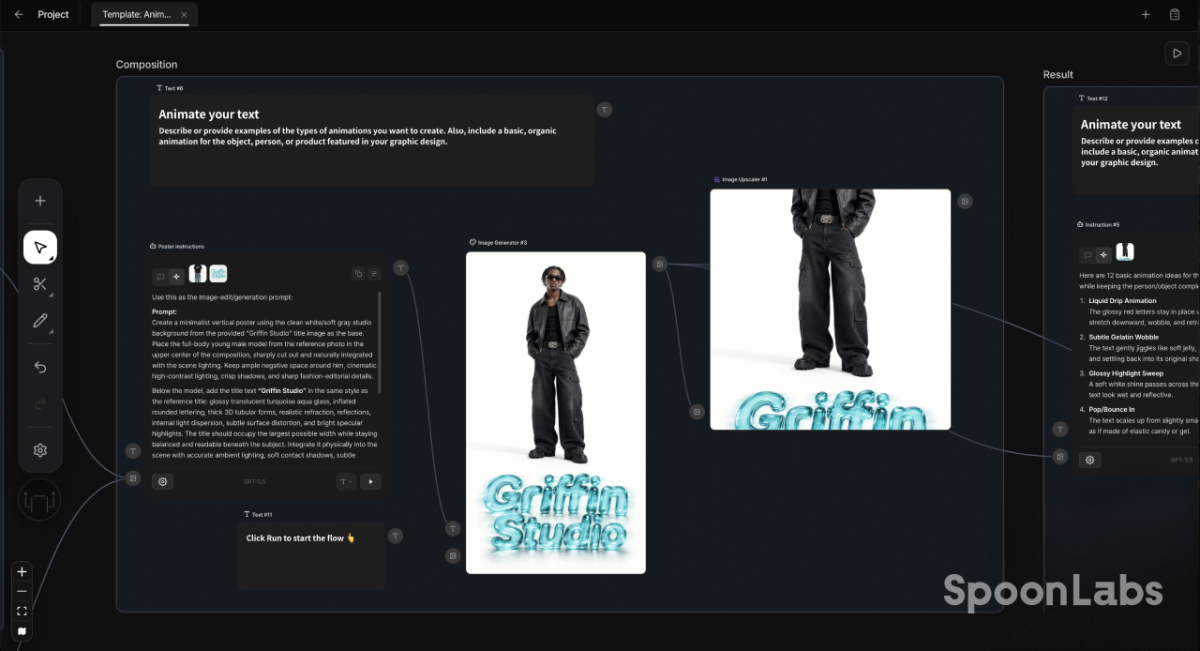The image size is (1200, 651).
Task: Open the Poster instructions node settings gear
Action: [x=163, y=481]
